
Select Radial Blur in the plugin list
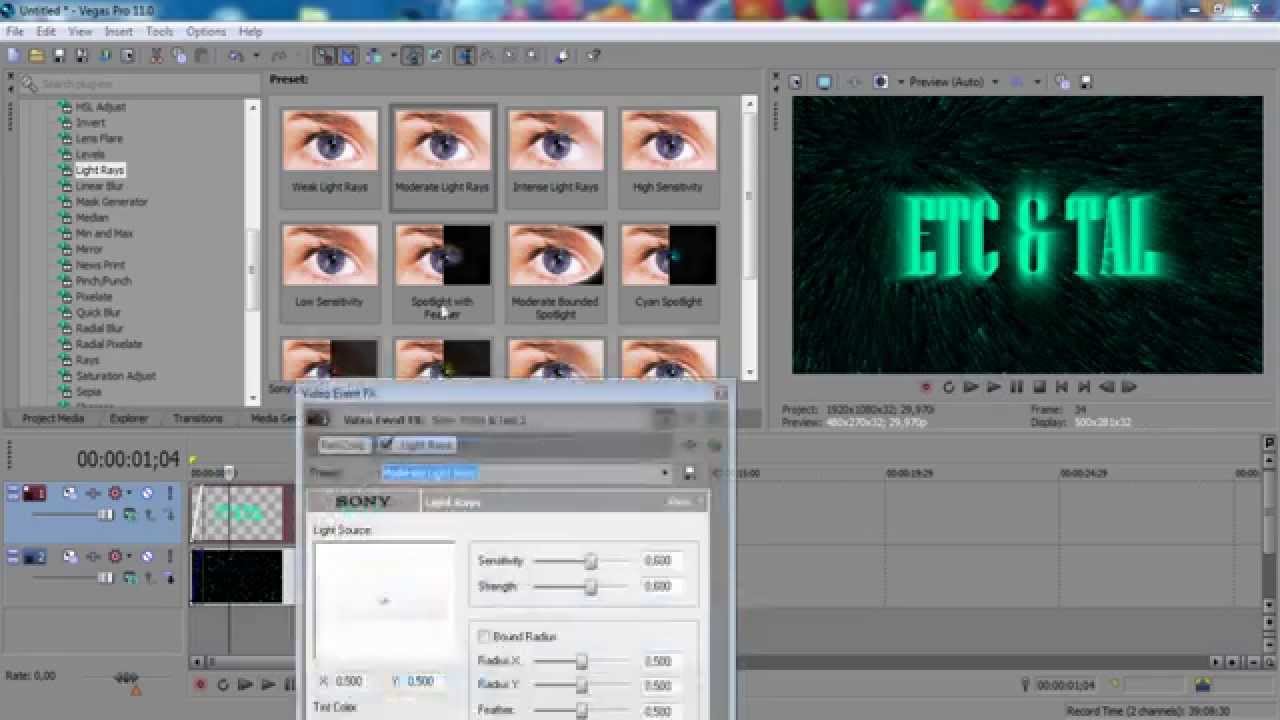point(99,328)
